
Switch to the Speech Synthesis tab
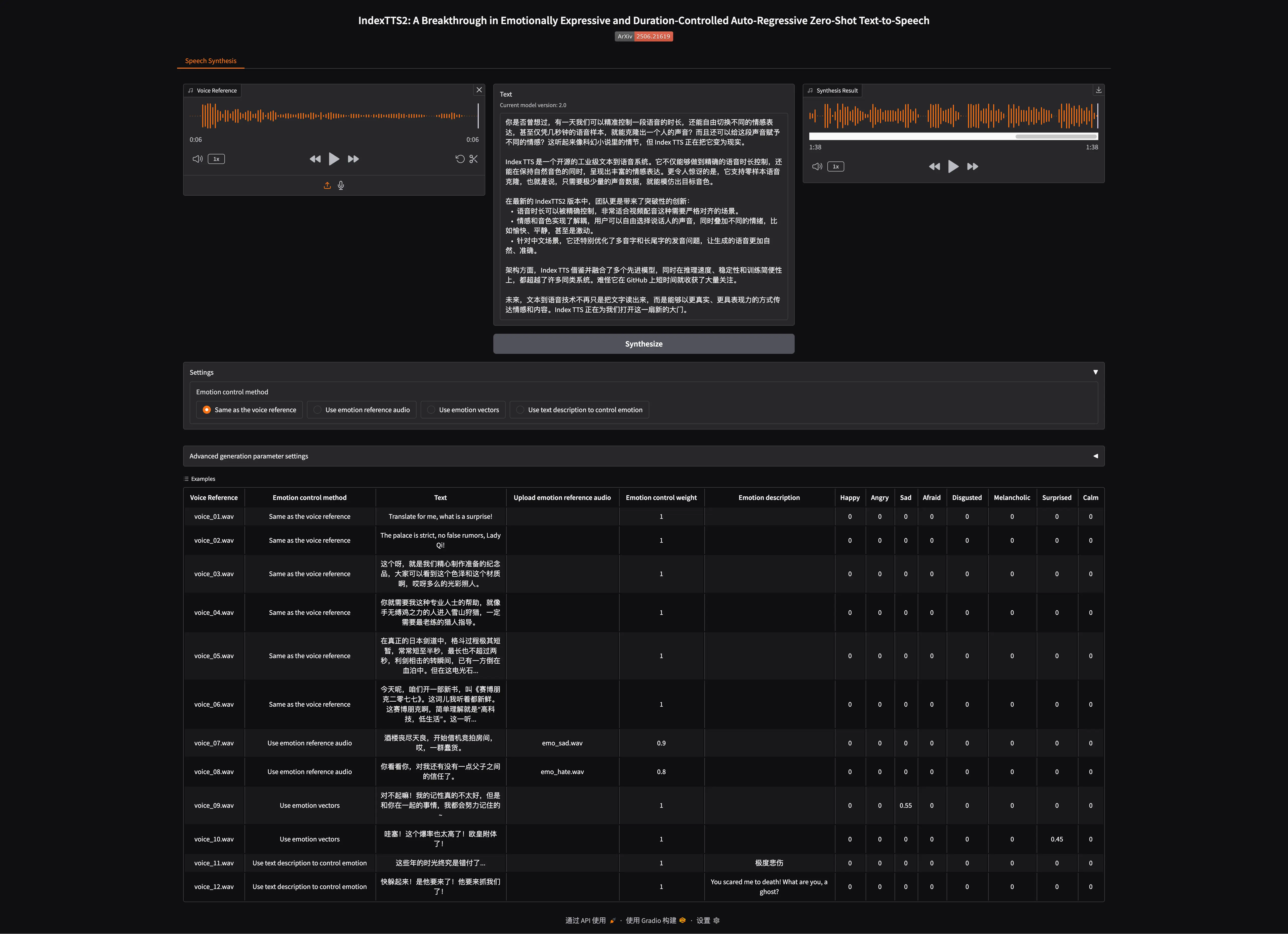tap(211, 61)
